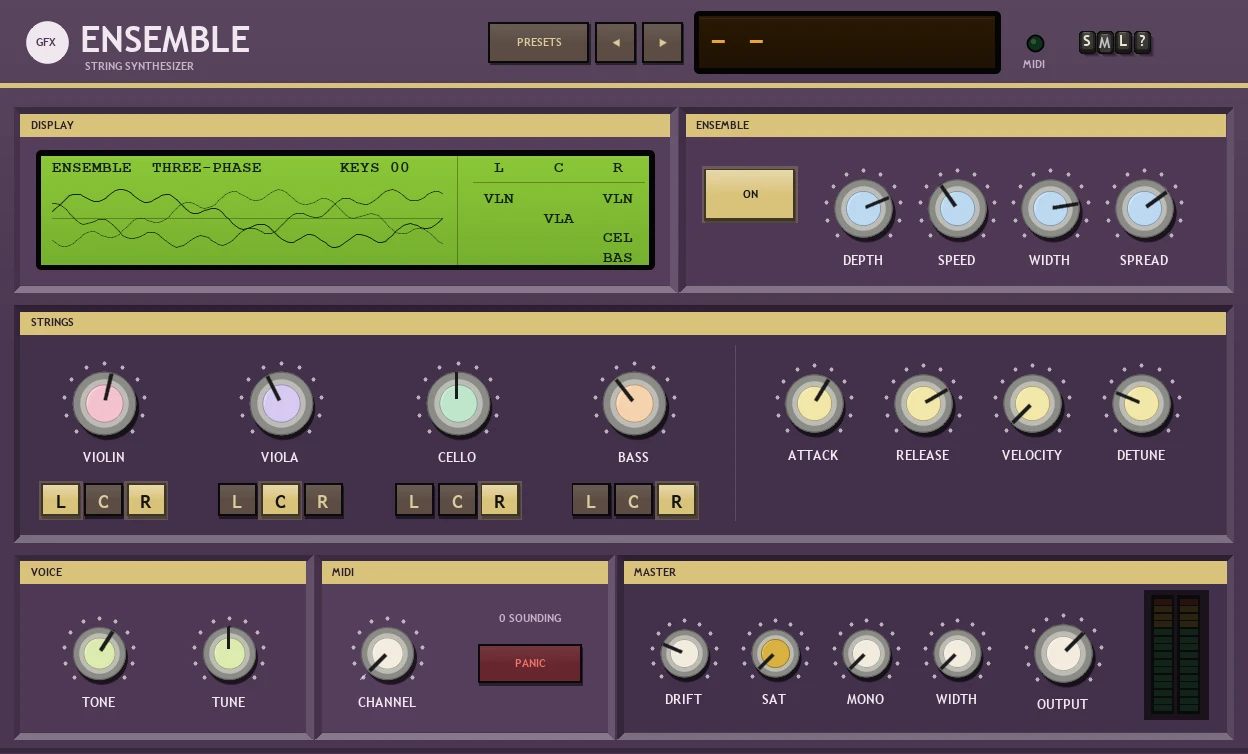Click the stereo output level meter

[x=1175, y=654]
